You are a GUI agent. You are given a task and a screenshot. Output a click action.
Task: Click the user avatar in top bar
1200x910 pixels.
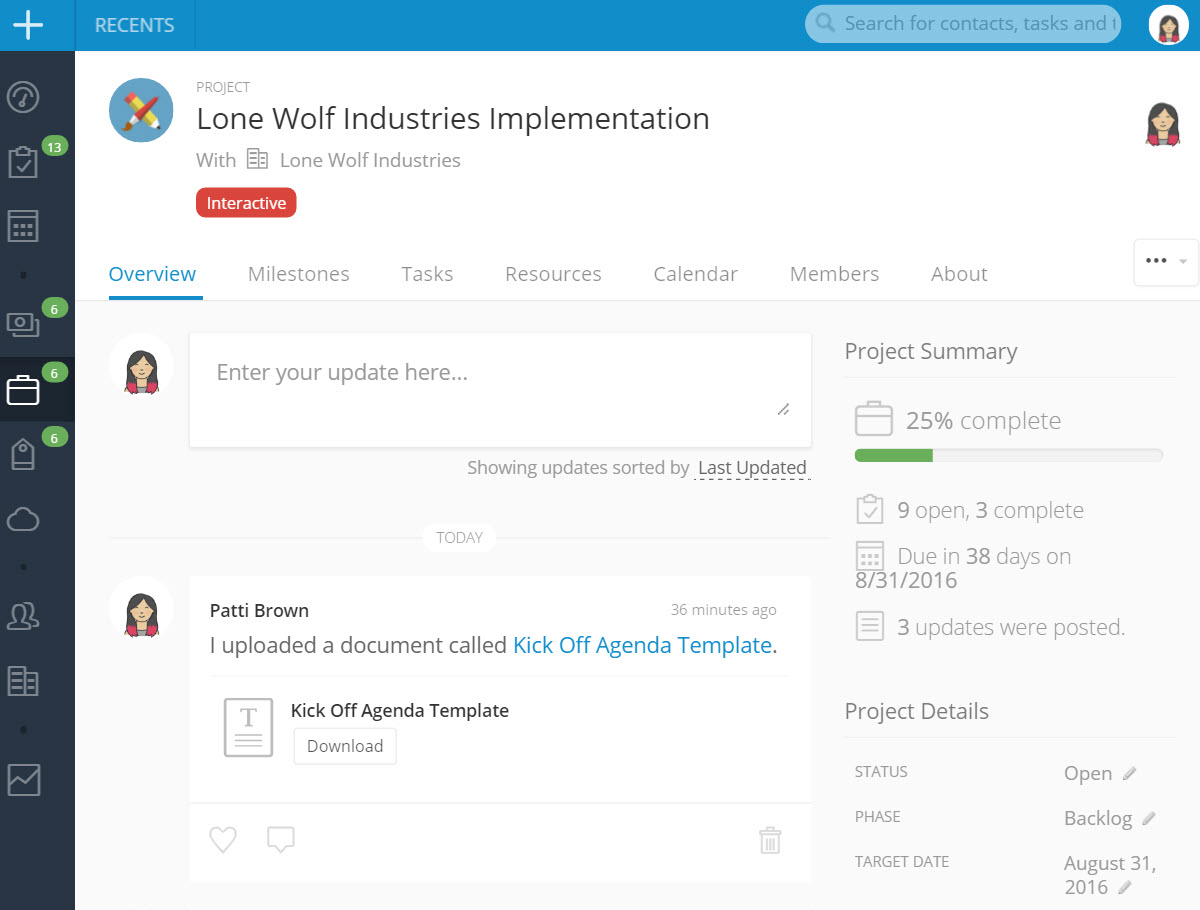pyautogui.click(x=1169, y=25)
